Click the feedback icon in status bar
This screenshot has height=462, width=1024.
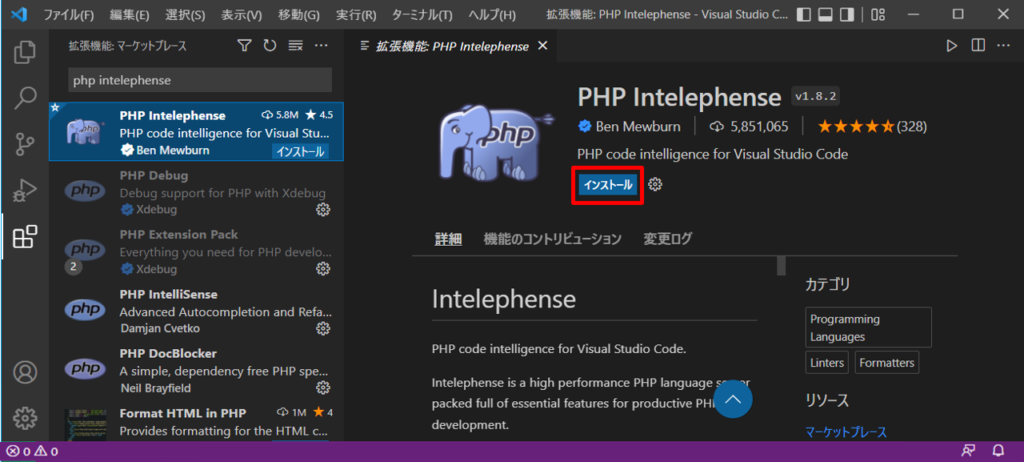968,451
